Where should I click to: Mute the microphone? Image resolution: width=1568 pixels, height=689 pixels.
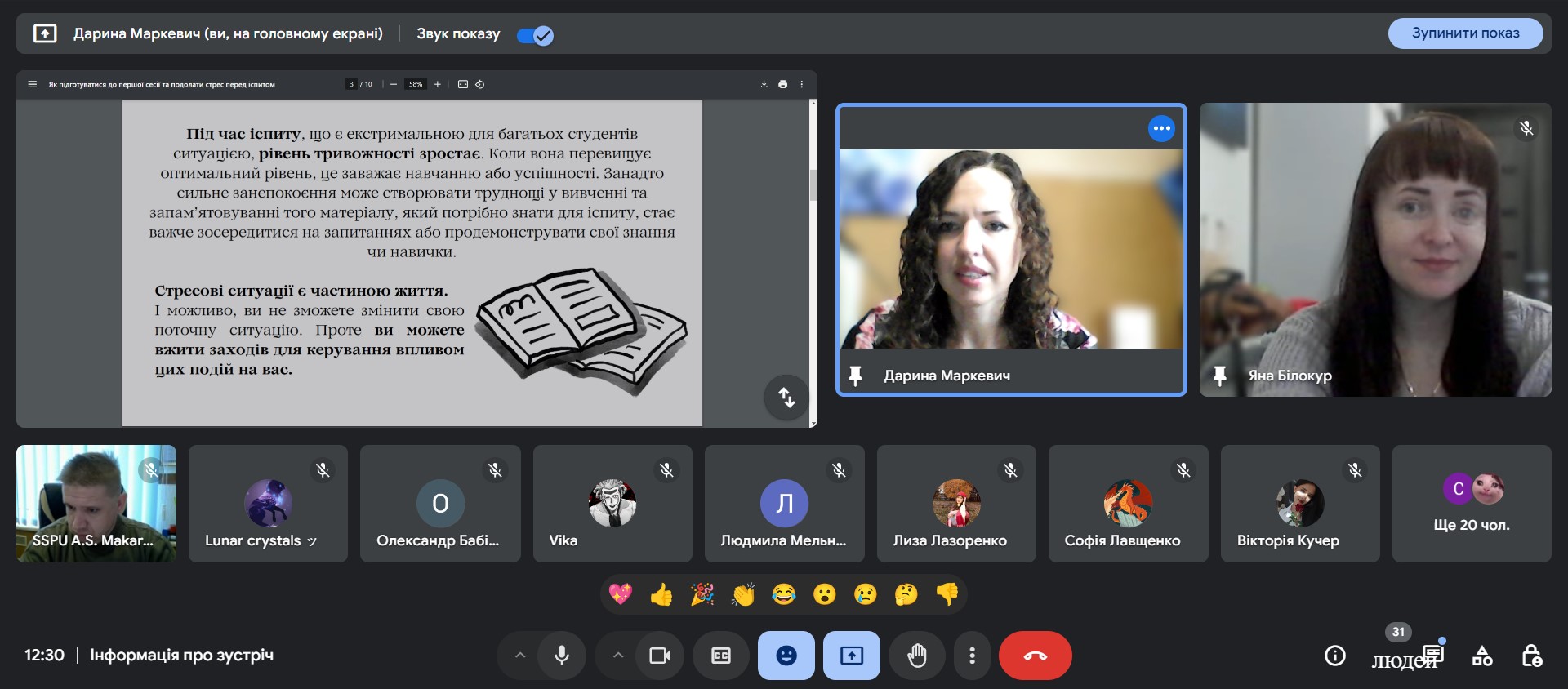(561, 656)
